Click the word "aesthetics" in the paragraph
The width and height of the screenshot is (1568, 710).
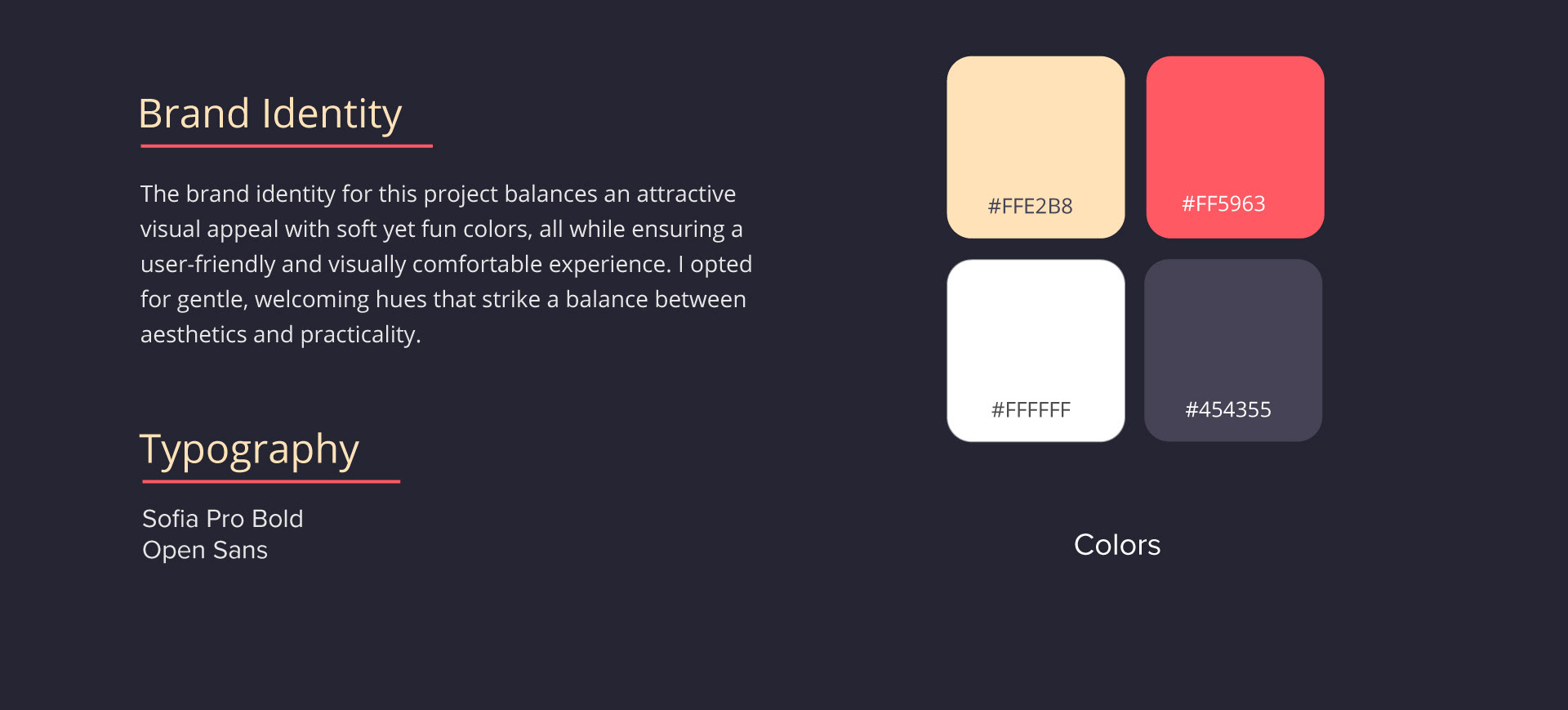tap(194, 335)
